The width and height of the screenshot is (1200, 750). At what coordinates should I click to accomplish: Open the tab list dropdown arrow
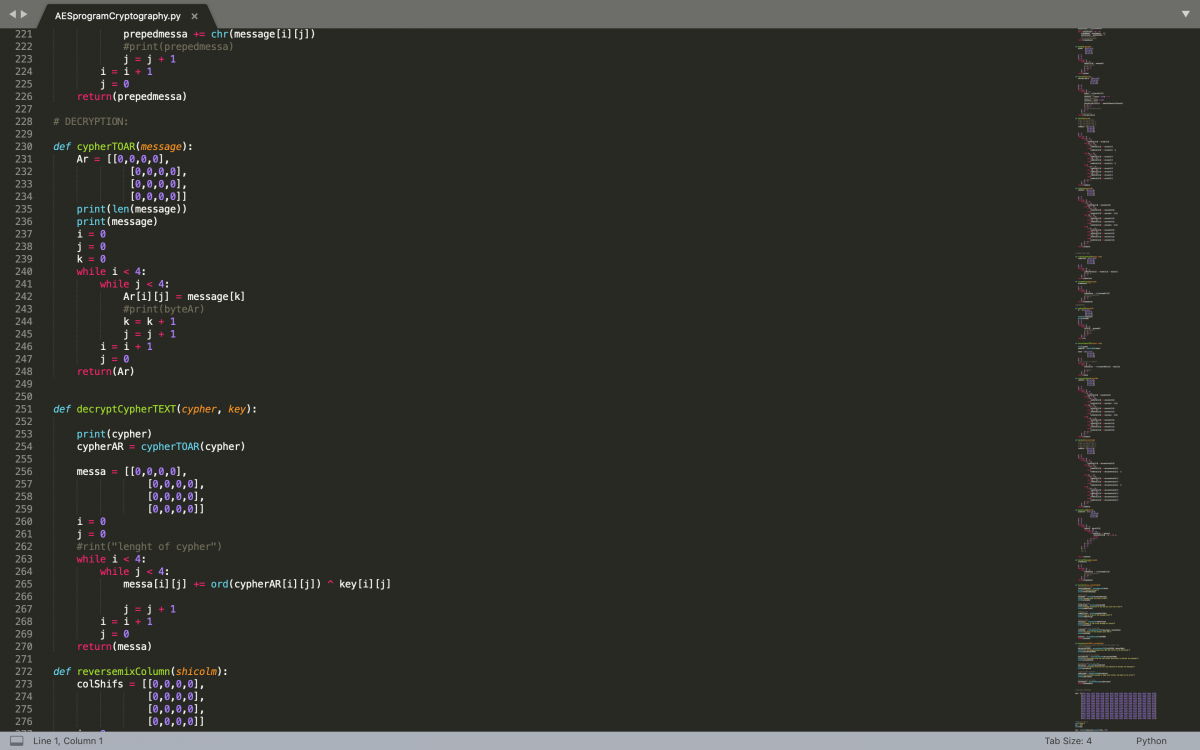pos(1185,14)
